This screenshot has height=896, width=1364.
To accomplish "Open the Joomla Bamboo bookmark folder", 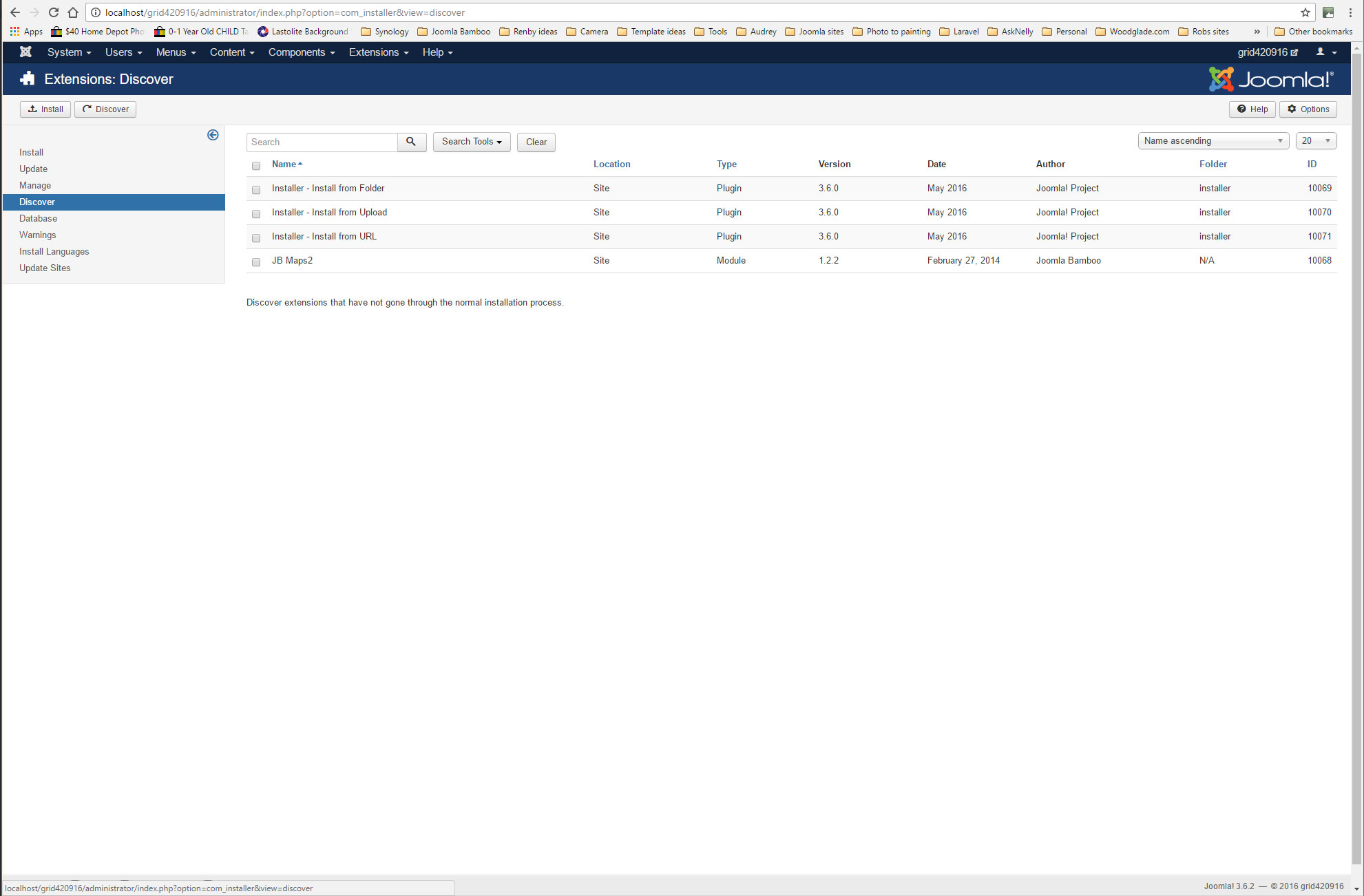I will coord(454,32).
